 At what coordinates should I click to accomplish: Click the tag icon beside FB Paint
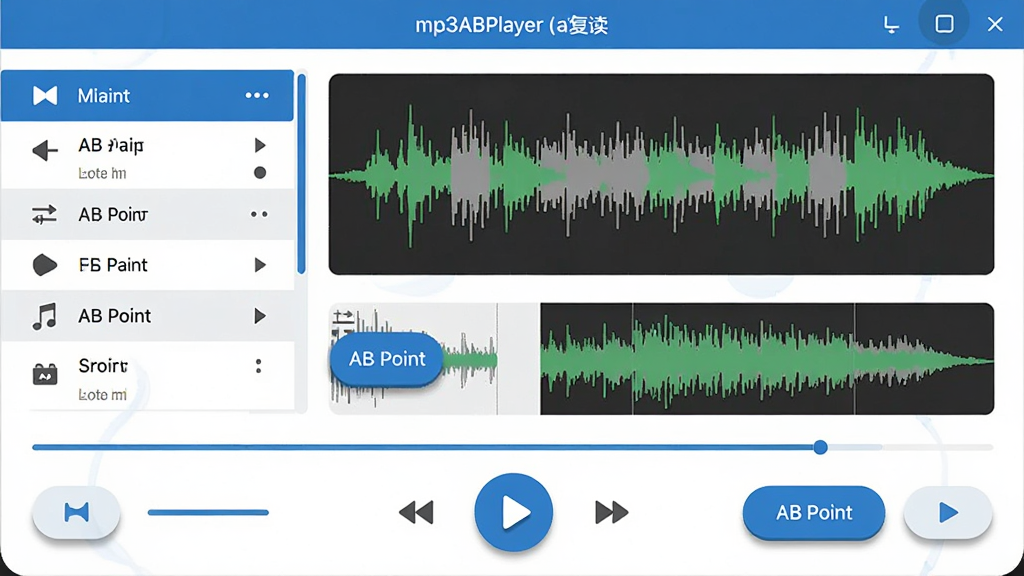coord(44,265)
